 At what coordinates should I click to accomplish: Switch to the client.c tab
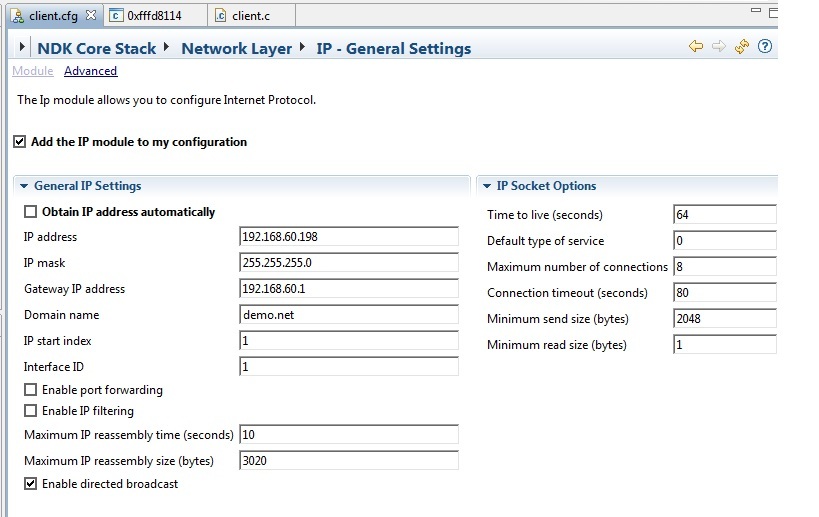[251, 16]
